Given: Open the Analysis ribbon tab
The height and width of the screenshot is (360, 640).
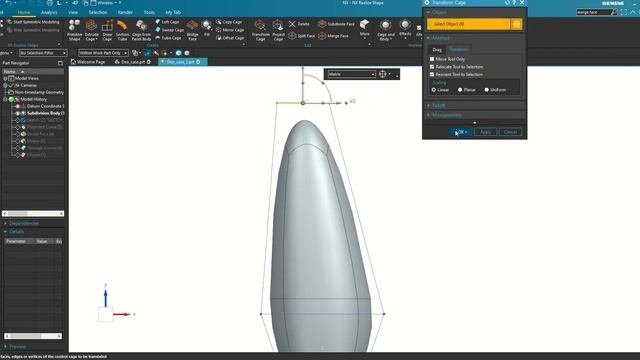Looking at the screenshot, I should 49,13.
